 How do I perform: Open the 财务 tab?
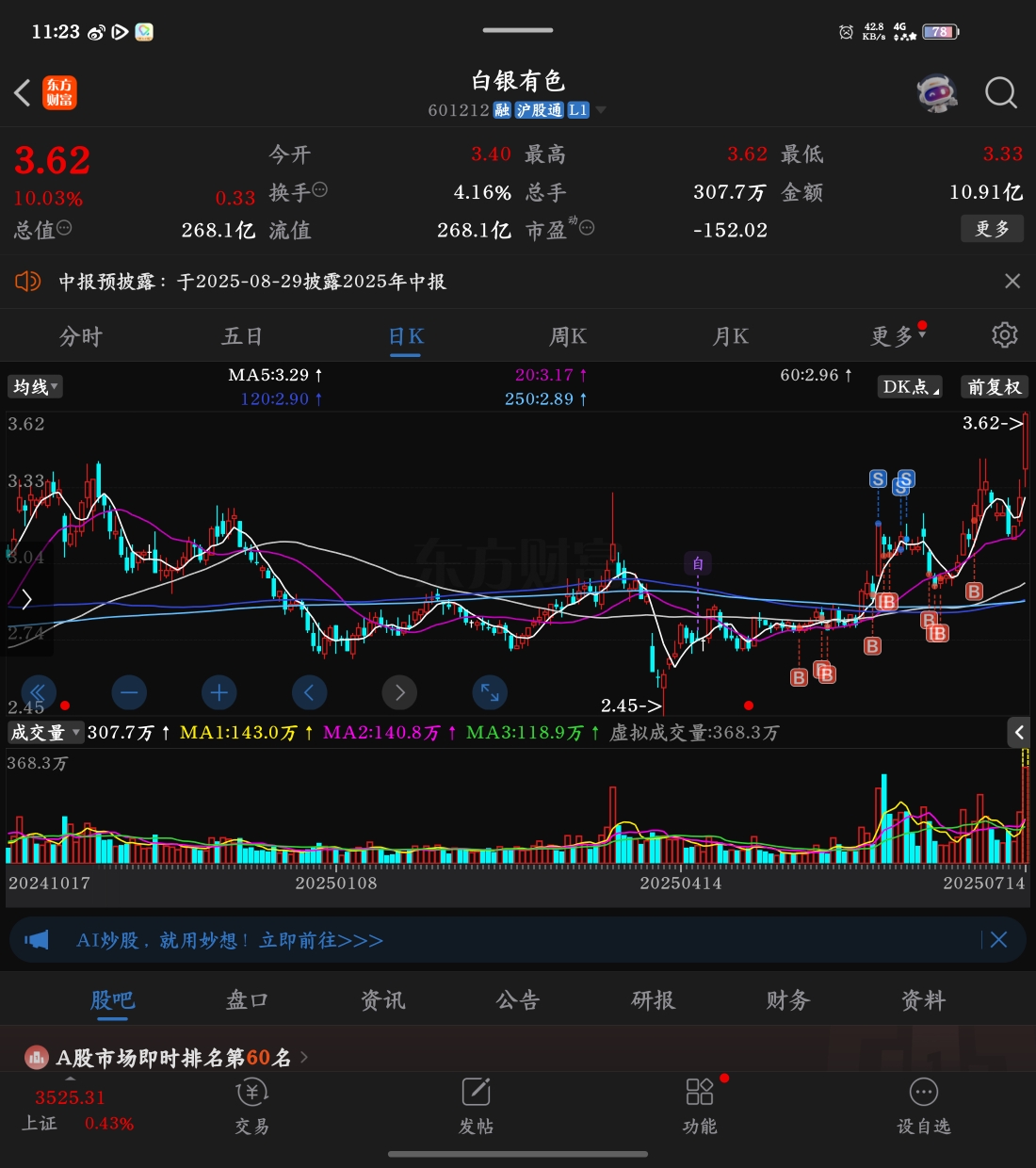pyautogui.click(x=787, y=1000)
